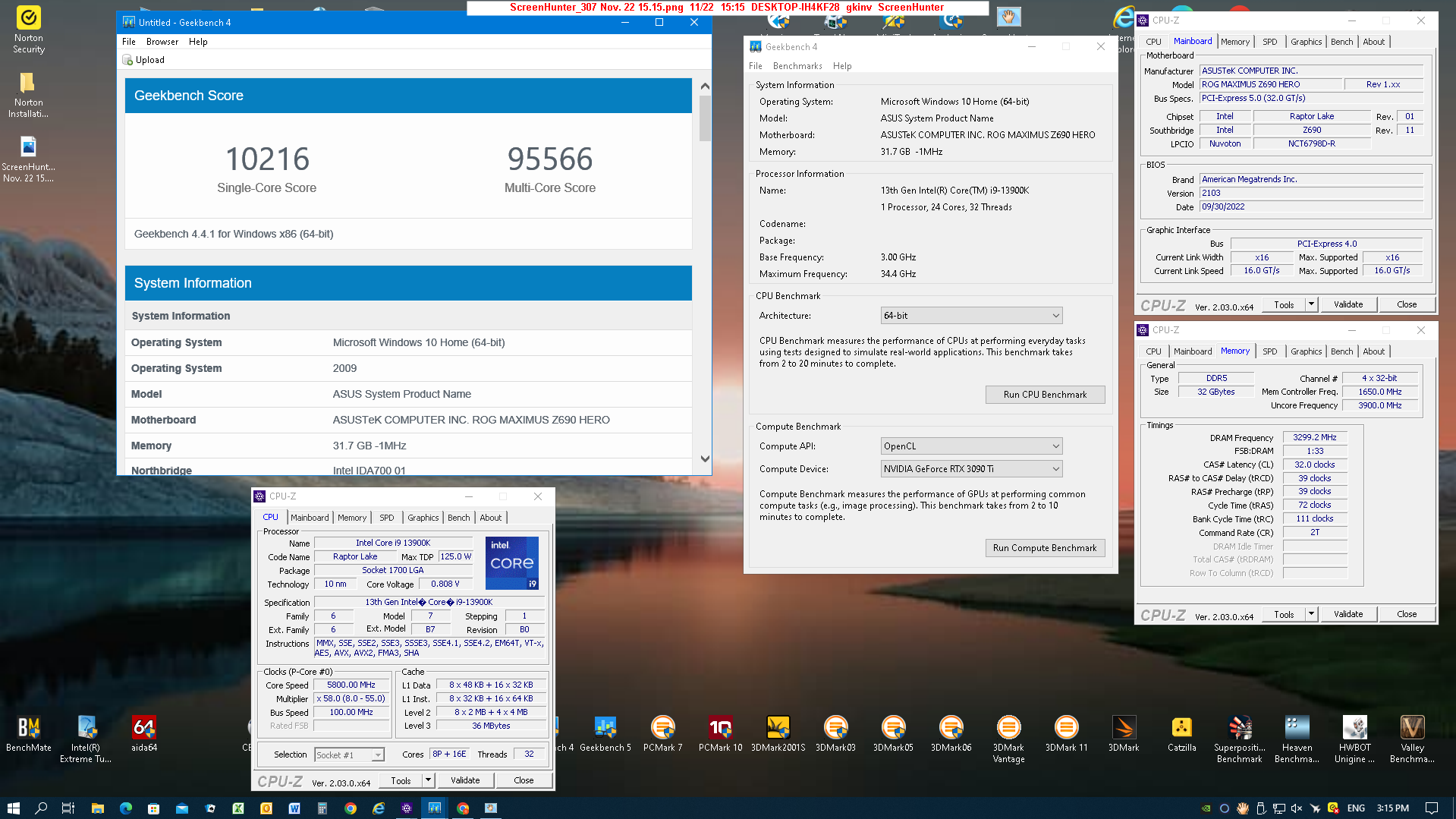Open the BenchMate desktop shortcut
This screenshot has height=819, width=1456.
click(x=29, y=733)
